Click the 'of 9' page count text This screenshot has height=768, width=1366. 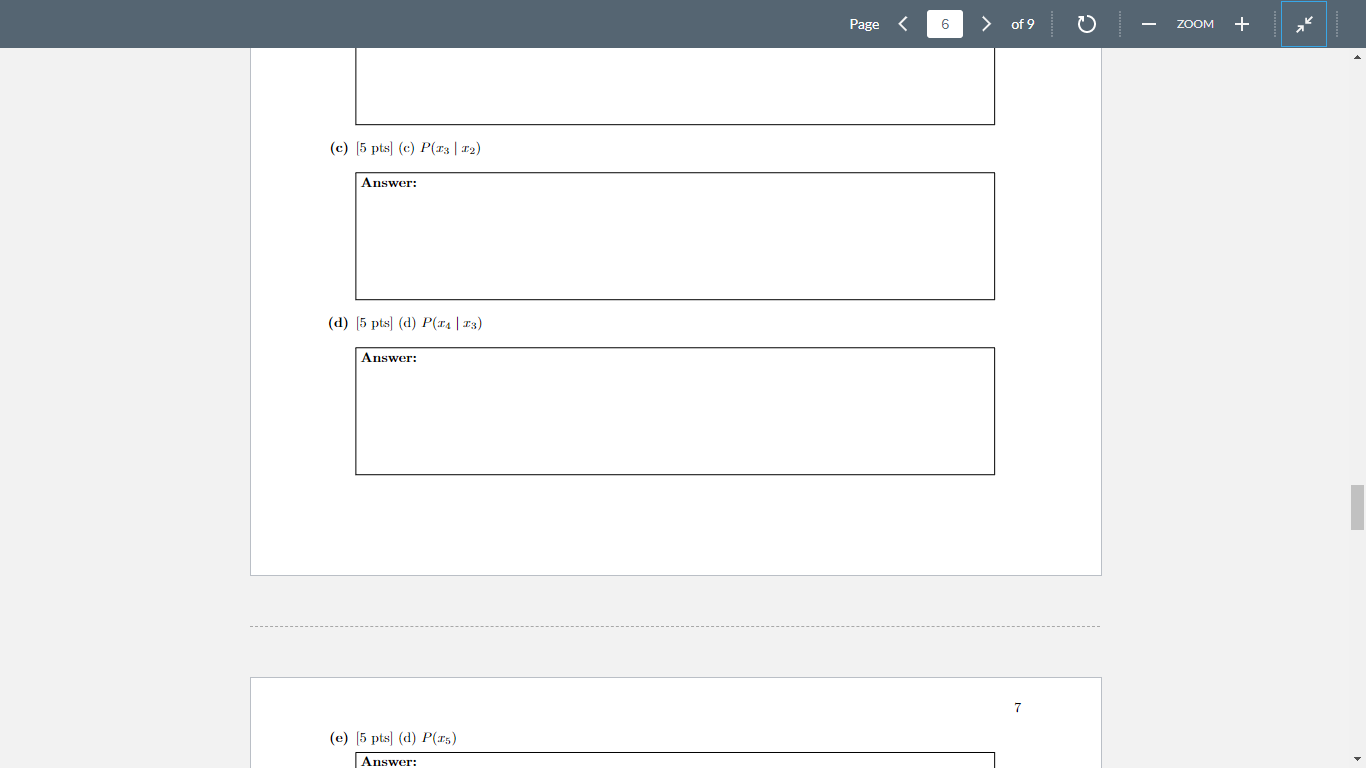pos(1022,24)
